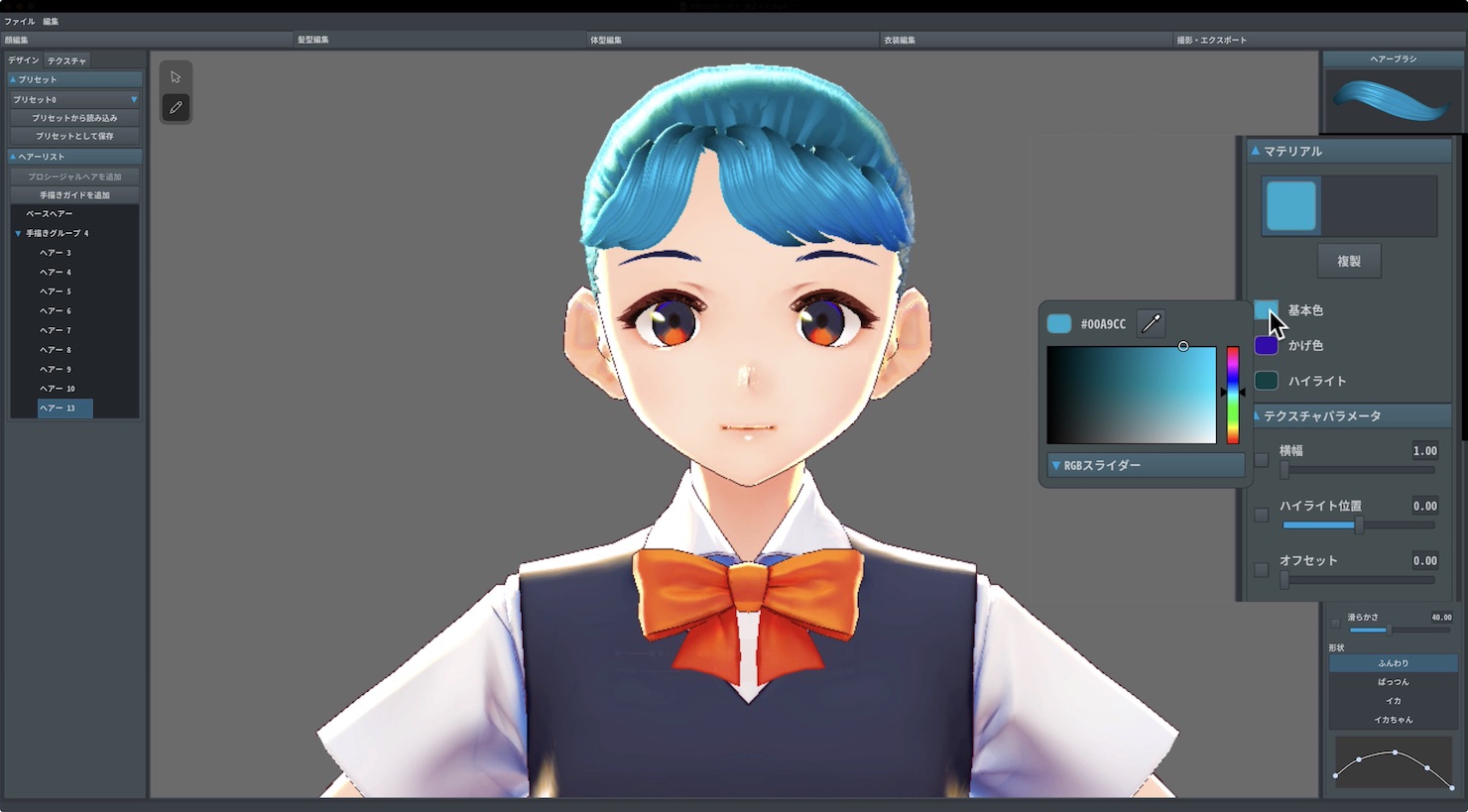Collapse the テクスチャパラメータ section
The height and width of the screenshot is (812, 1468).
1349,416
